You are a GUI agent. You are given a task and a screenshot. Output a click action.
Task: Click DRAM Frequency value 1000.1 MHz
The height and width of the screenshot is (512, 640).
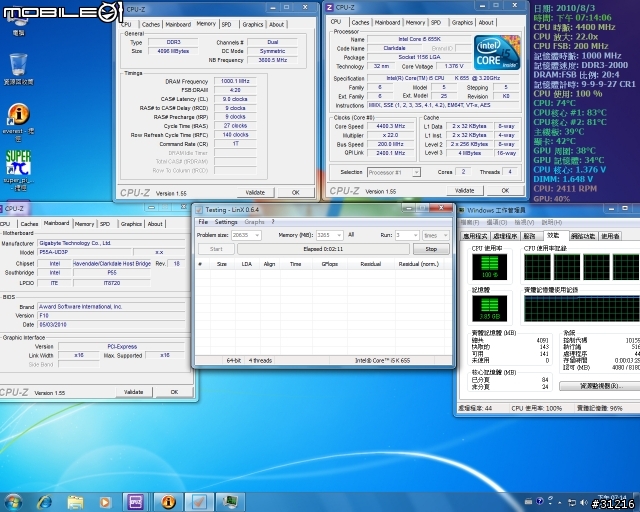tap(235, 81)
